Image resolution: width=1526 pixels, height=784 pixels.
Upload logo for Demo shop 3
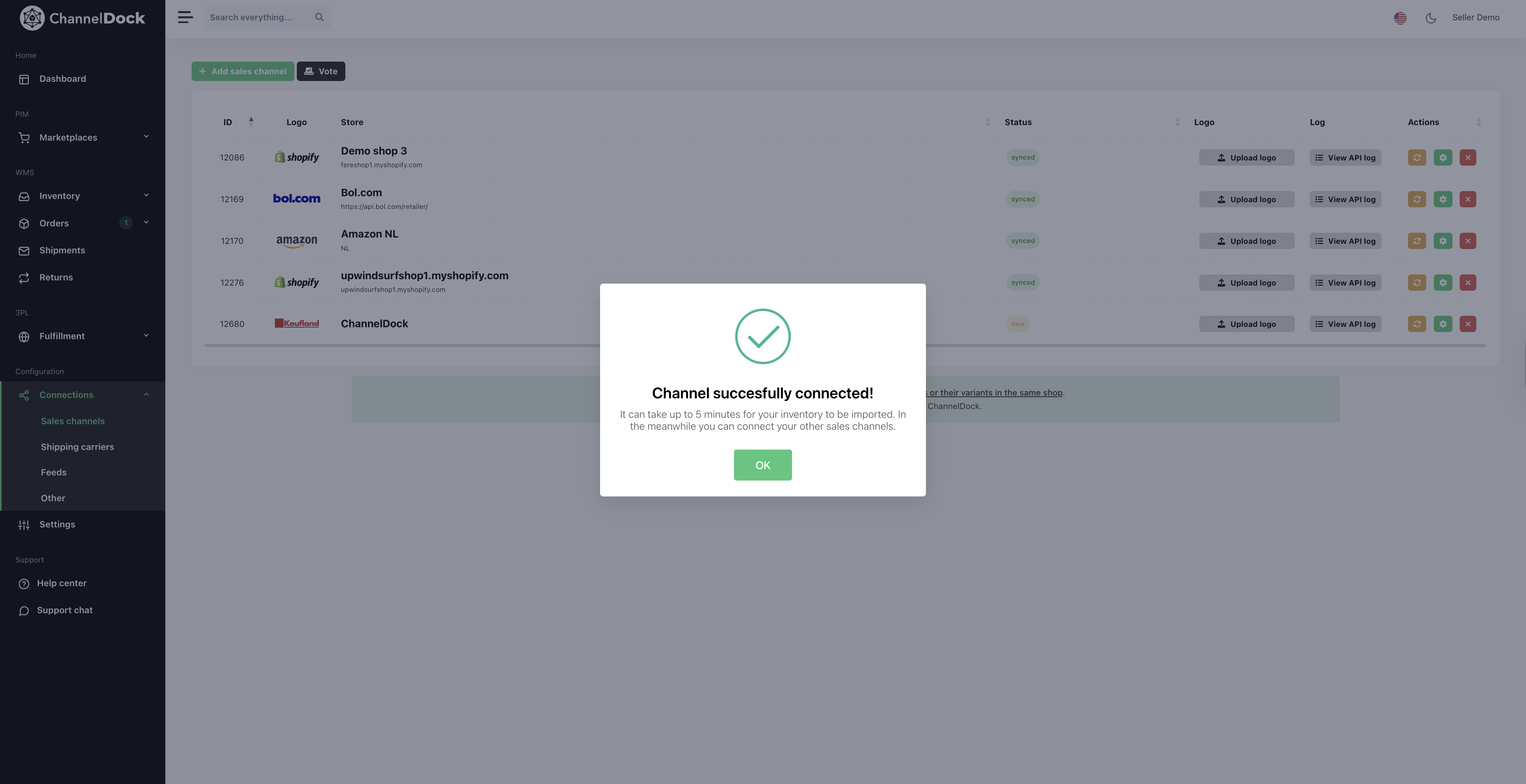tap(1246, 158)
